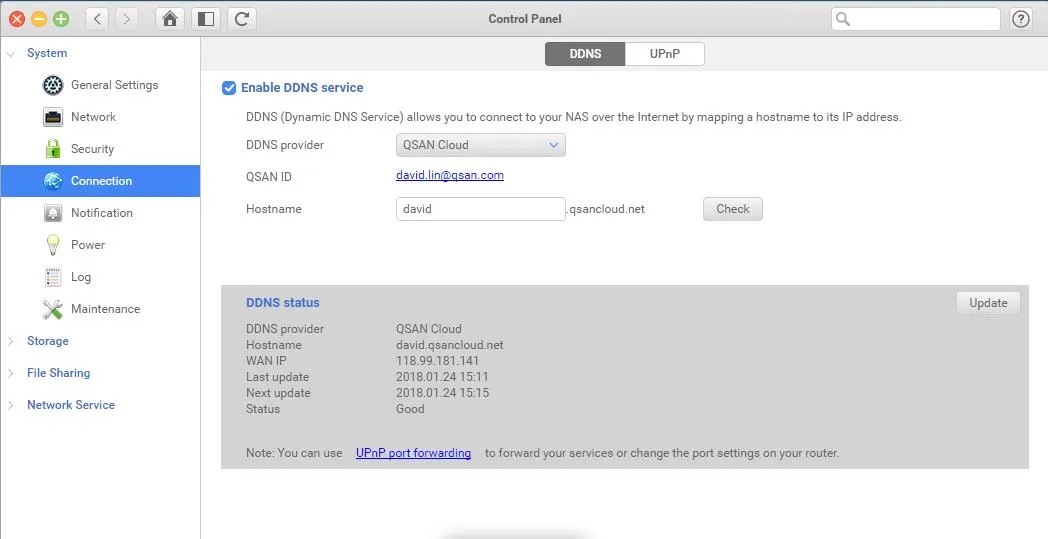Click the General Settings gear icon
The image size is (1048, 539).
pos(53,85)
